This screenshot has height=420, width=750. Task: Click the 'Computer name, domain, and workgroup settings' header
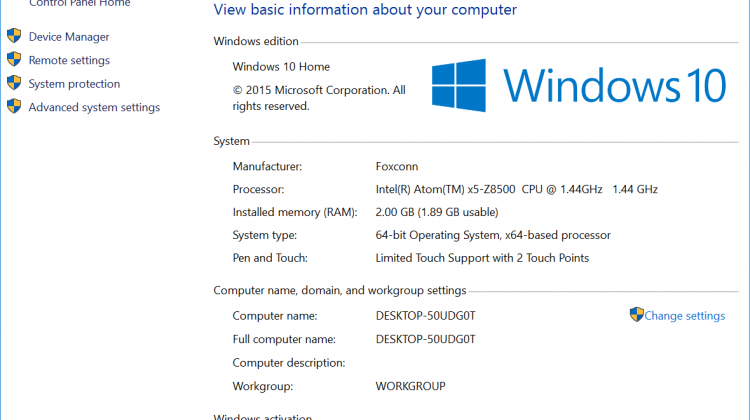[x=340, y=290]
